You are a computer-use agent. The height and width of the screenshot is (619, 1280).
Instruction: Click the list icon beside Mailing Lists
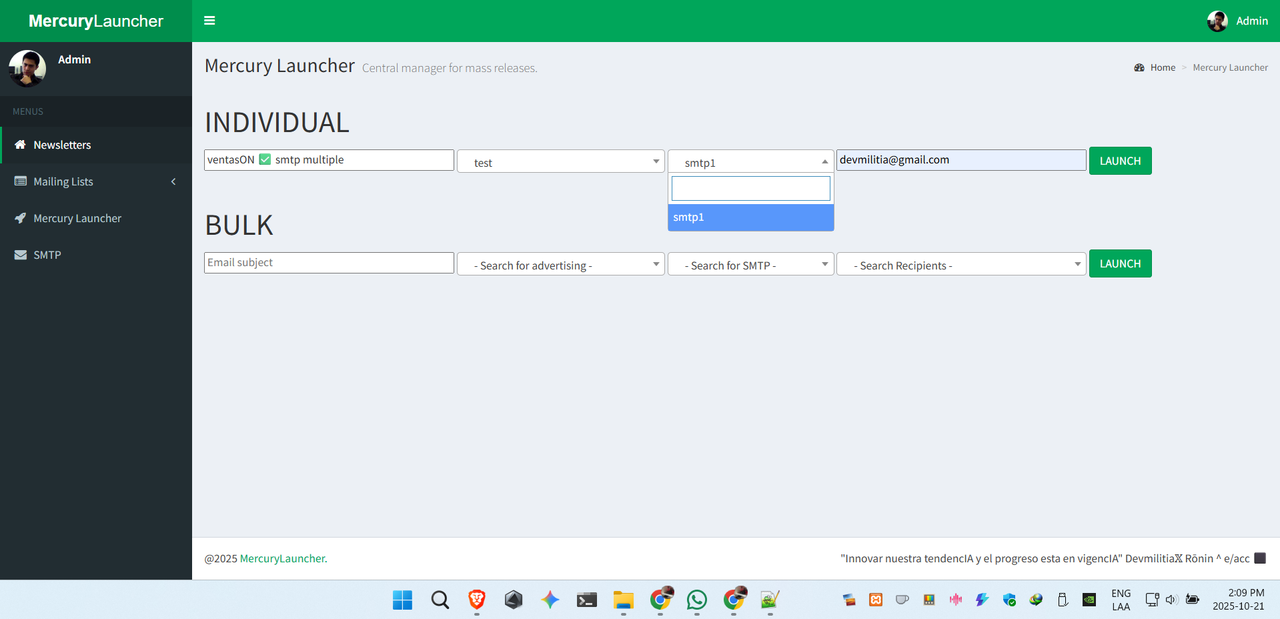(x=20, y=182)
